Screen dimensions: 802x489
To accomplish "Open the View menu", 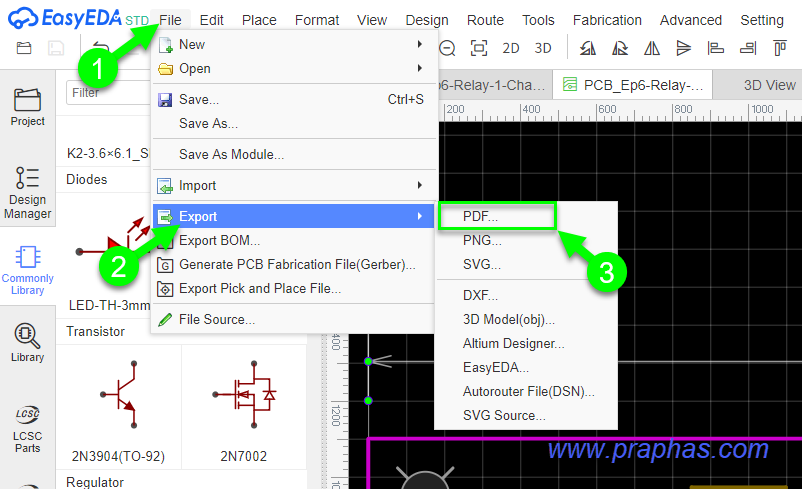I will tap(372, 20).
